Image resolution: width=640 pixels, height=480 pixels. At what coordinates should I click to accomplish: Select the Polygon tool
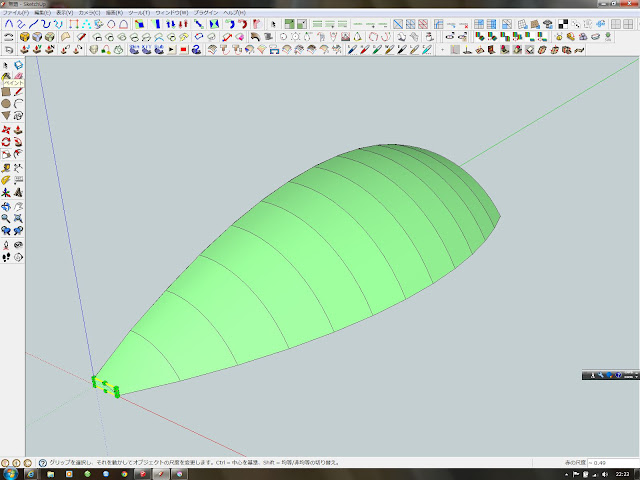[x=6, y=116]
